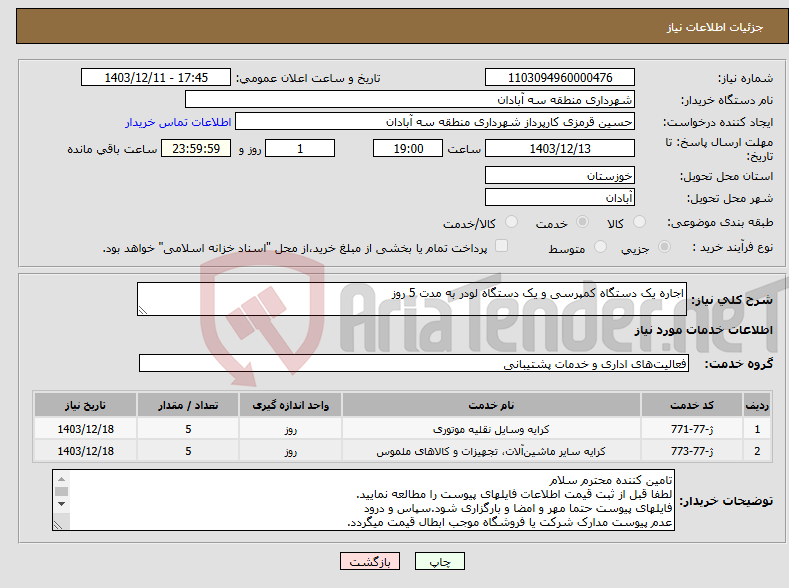The width and height of the screenshot is (789, 588).
Task: Click the buyer notes text تامین کننده محترم سلام
Action: [x=610, y=480]
